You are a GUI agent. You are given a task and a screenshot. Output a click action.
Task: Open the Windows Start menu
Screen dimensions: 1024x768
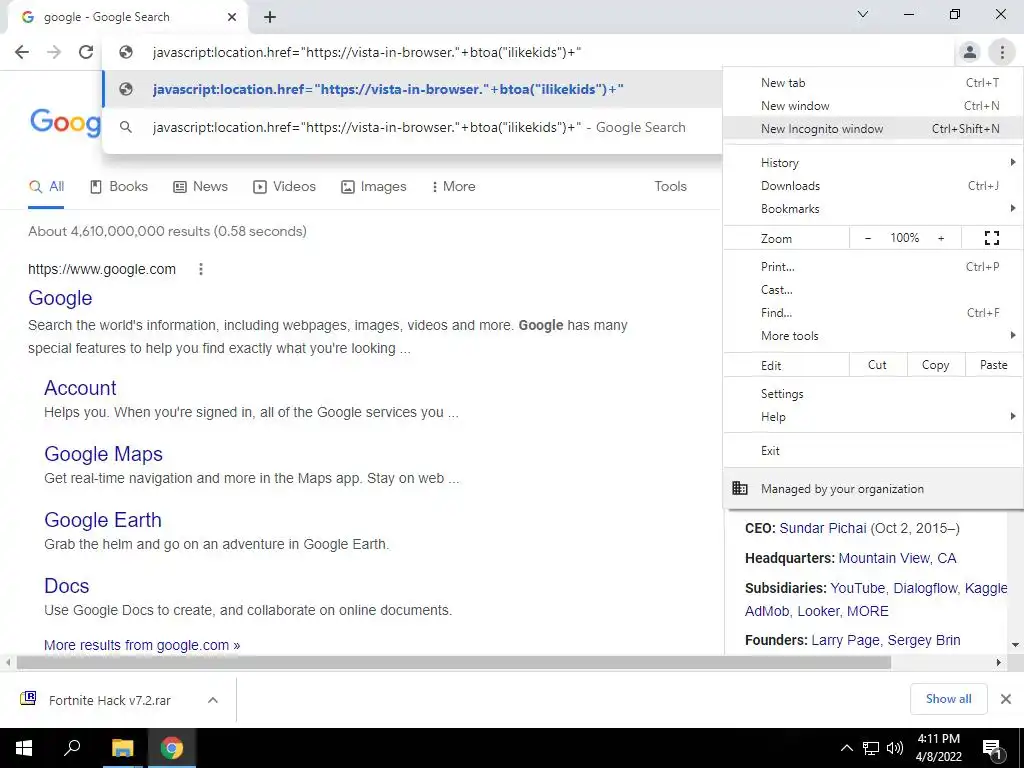(x=24, y=748)
